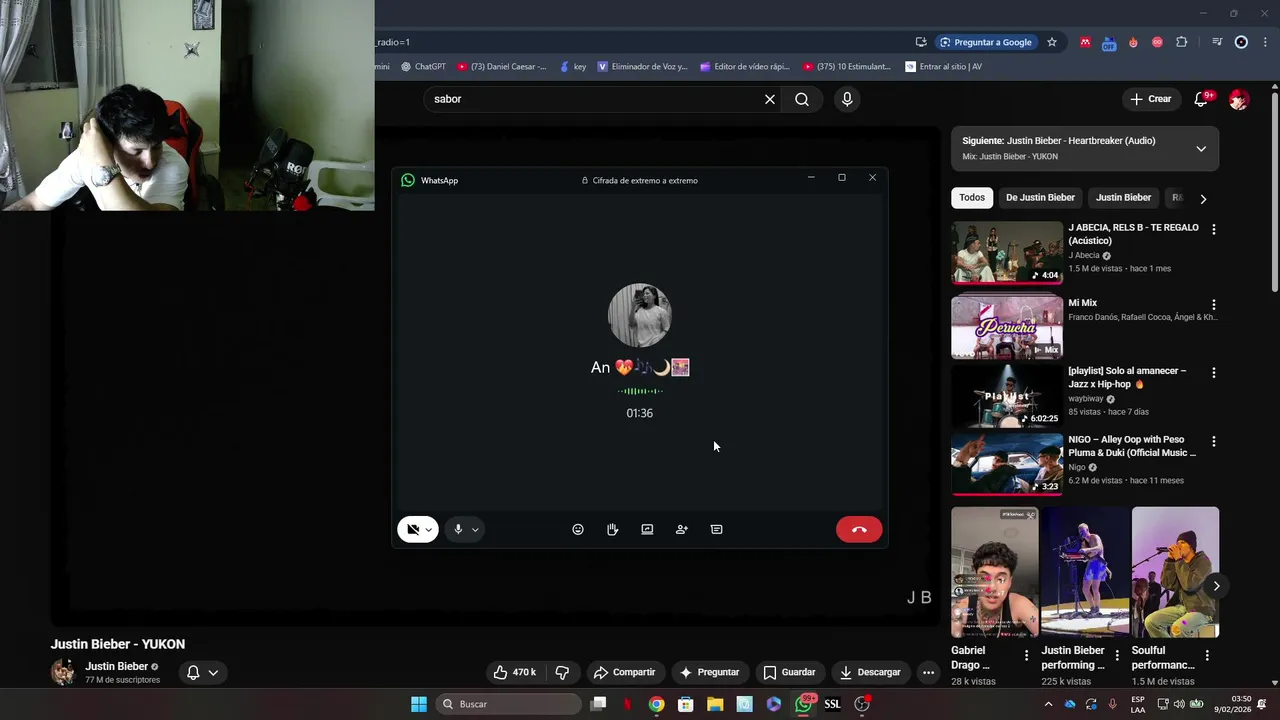
Task: Open the taskbar volume control
Action: click(1178, 704)
